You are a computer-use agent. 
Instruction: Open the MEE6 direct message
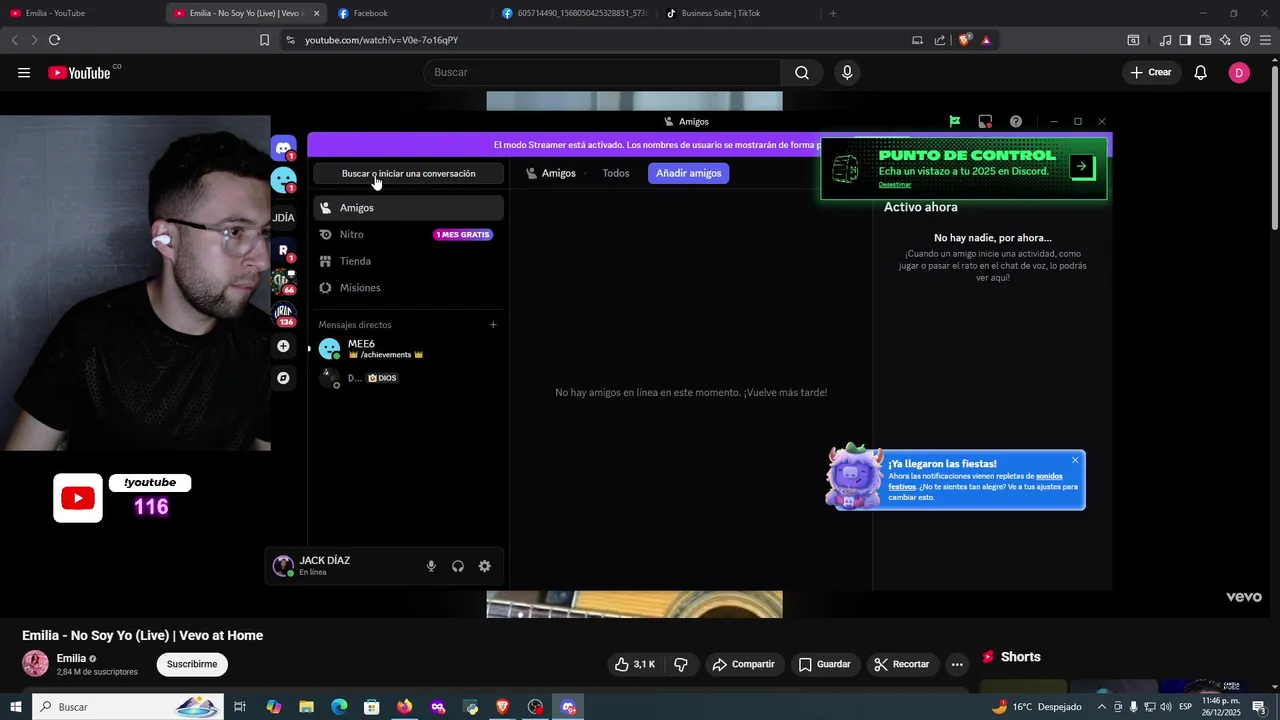[x=408, y=349]
